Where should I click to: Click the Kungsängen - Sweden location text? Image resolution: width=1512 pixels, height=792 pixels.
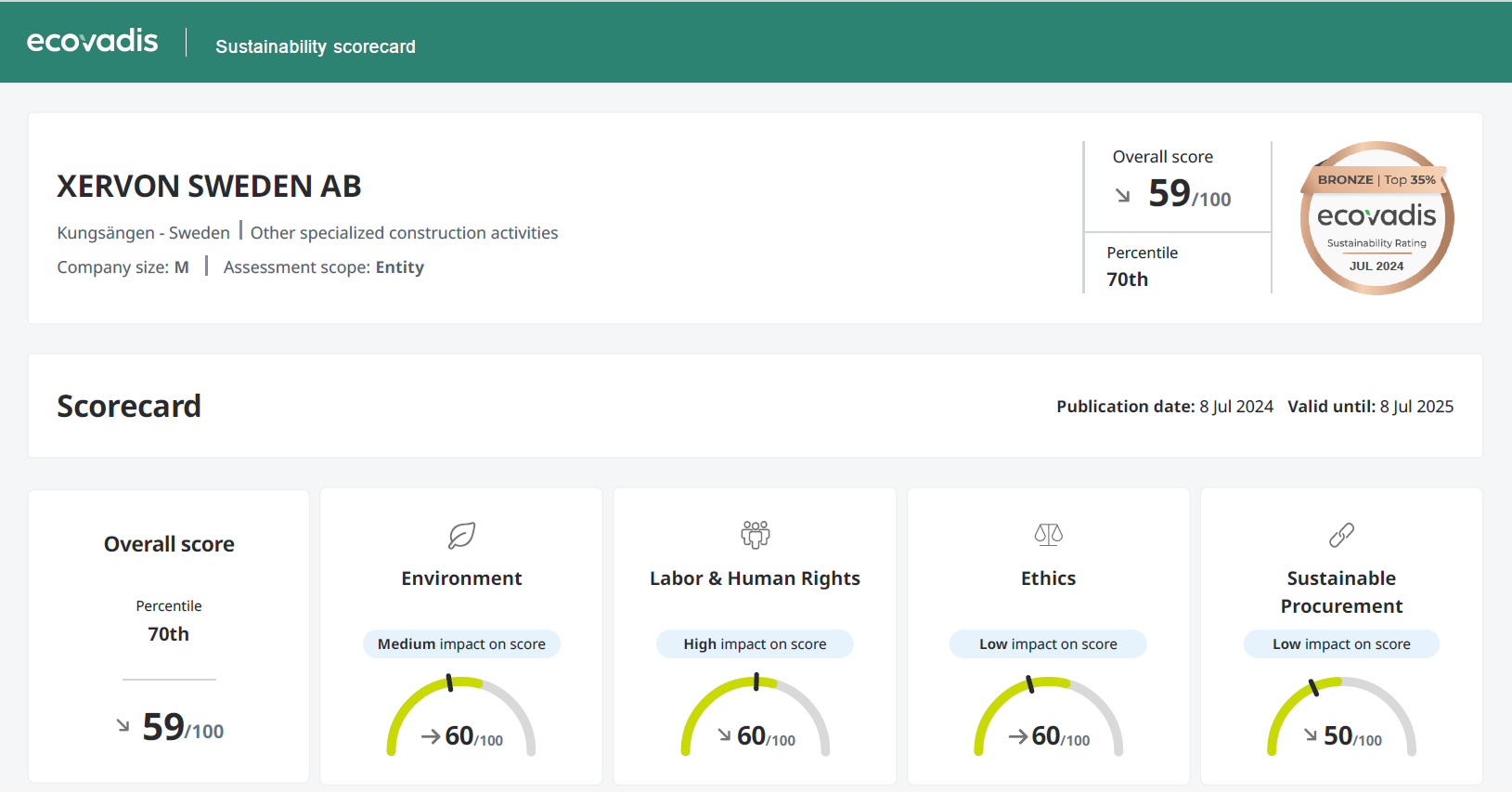tap(143, 233)
